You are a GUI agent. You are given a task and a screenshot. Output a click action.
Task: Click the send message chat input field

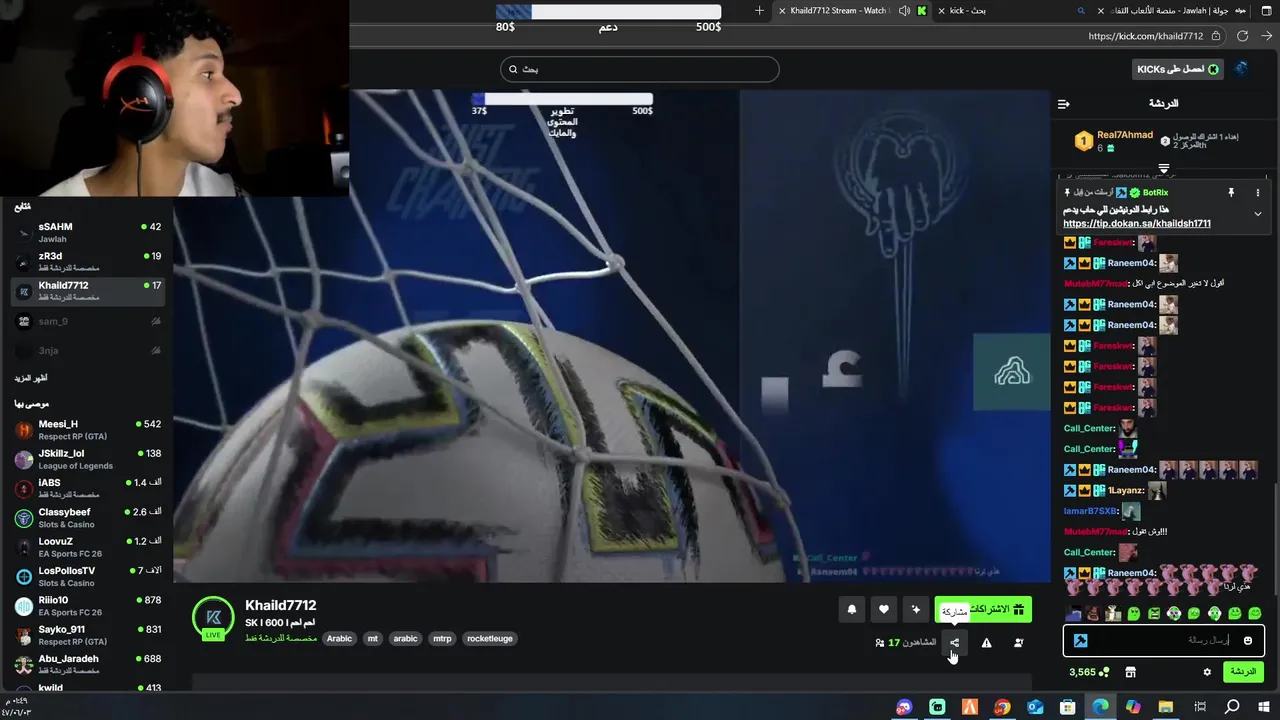pyautogui.click(x=1164, y=640)
